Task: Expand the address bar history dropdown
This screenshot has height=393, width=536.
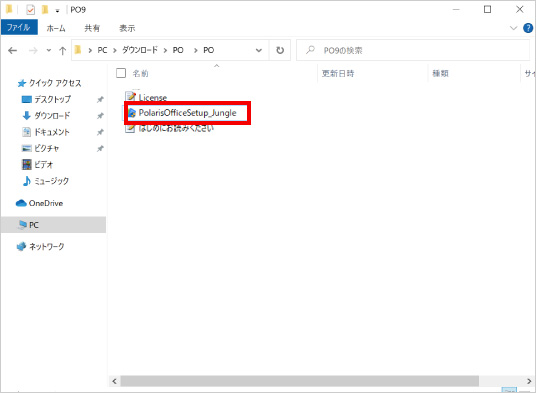Action: pos(259,50)
